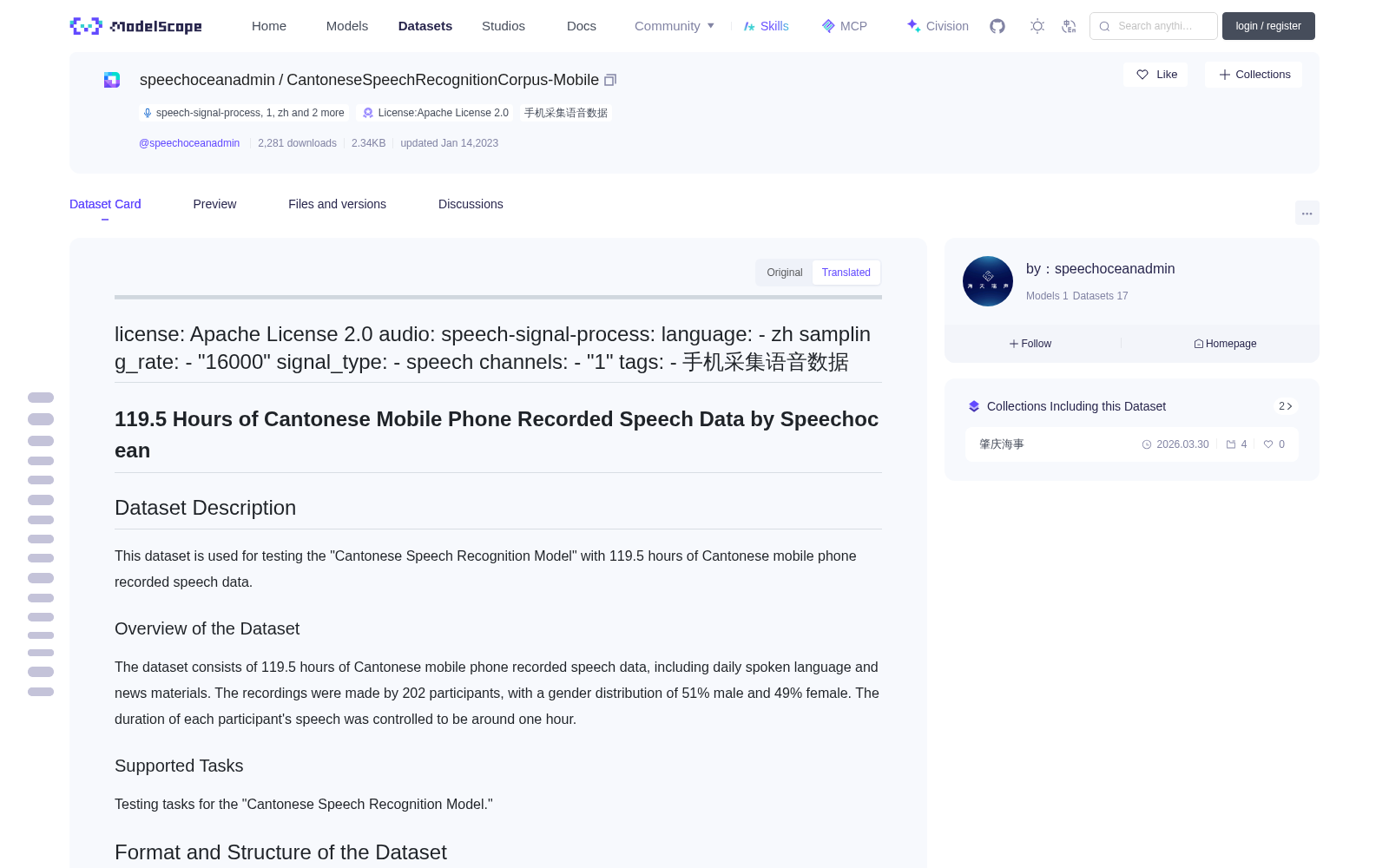Open the Files and versions tab
Viewport: 1389px width, 868px height.
[x=337, y=204]
